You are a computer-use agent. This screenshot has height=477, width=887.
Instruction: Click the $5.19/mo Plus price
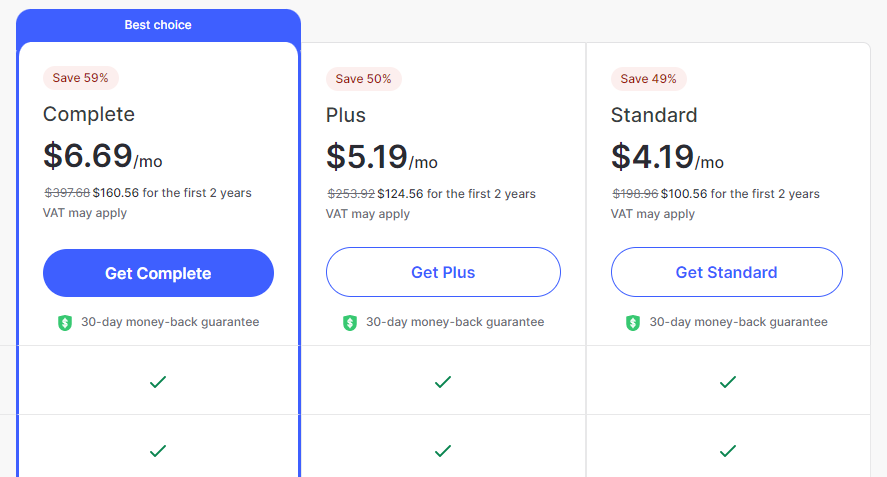click(x=382, y=157)
